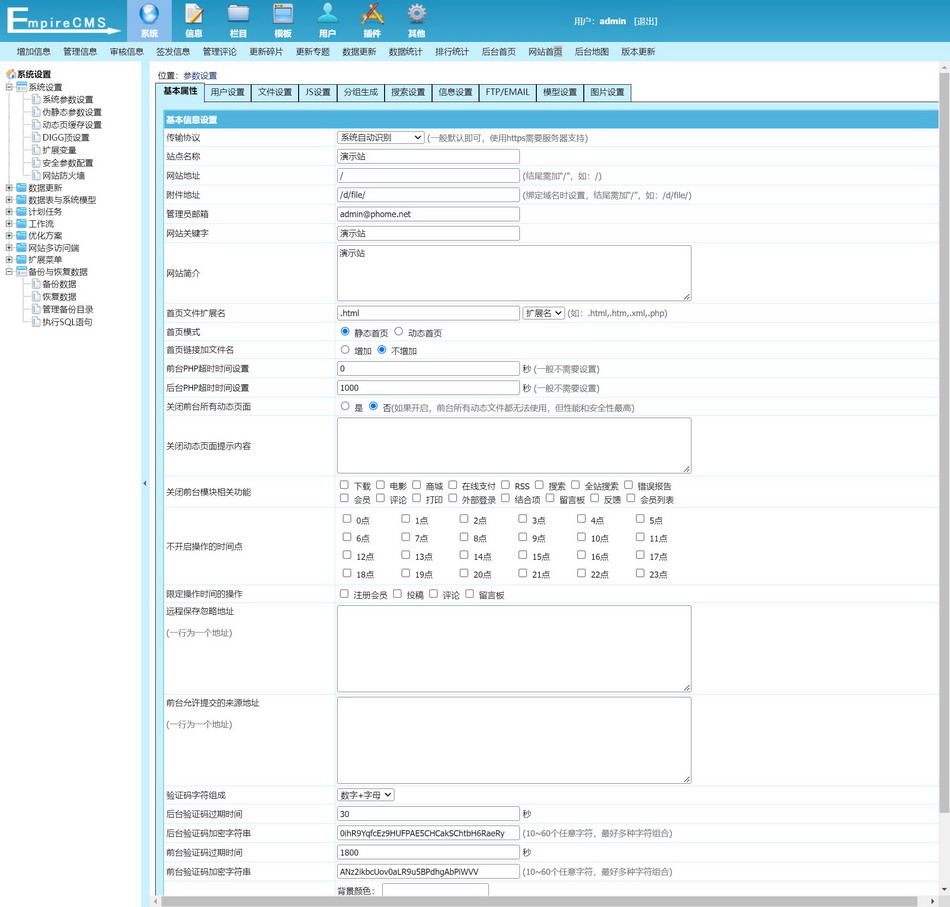The image size is (950, 907).
Task: Switch to the 搜索设置 tab
Action: tap(408, 93)
